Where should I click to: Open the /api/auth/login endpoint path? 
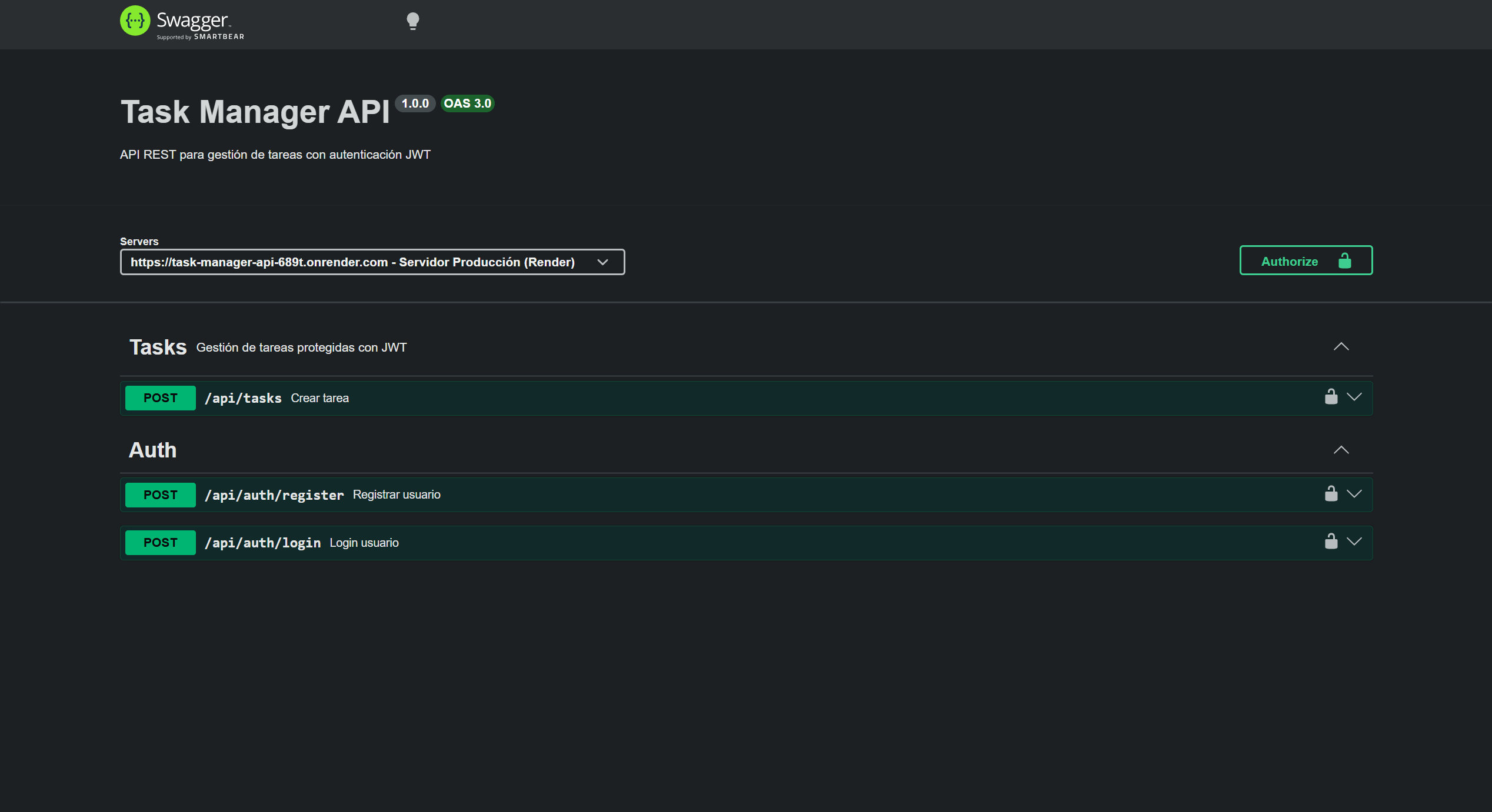point(262,543)
